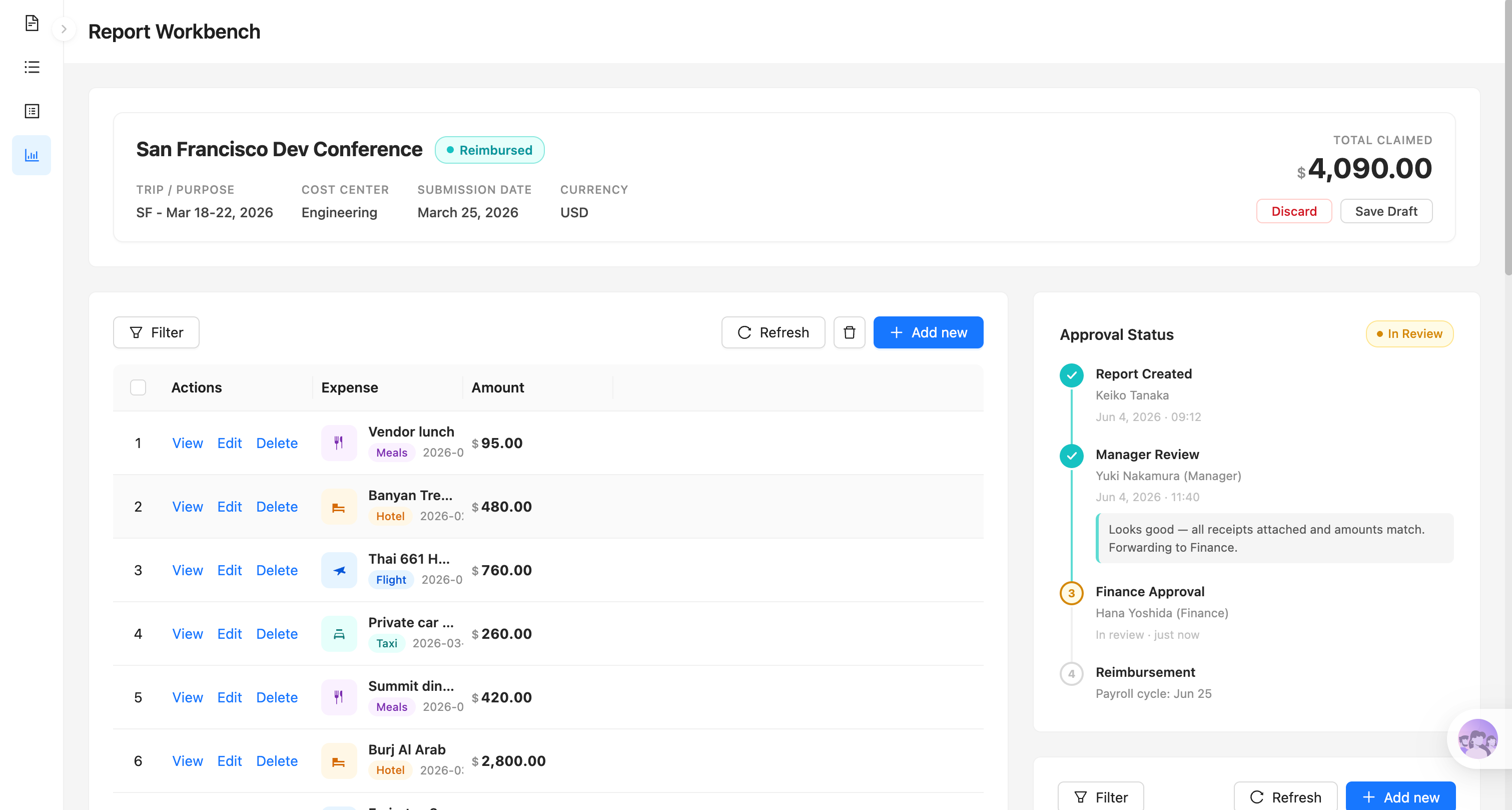Discard the expense report
Screen dimensions: 1512x810
[1294, 211]
